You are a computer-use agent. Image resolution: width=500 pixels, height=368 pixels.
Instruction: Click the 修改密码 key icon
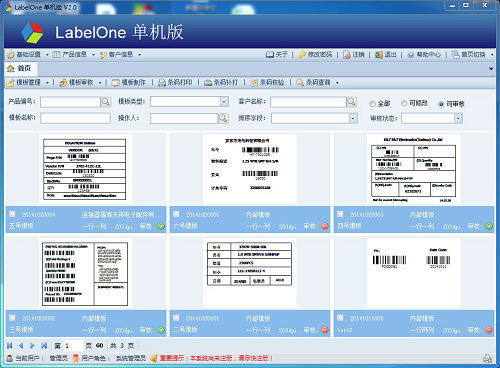coord(302,54)
